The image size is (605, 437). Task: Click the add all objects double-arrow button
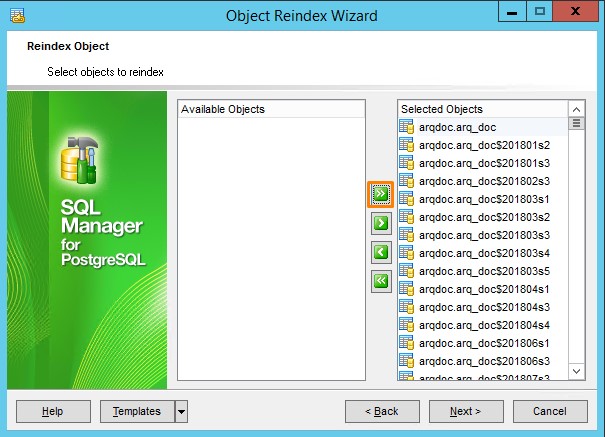pyautogui.click(x=380, y=193)
